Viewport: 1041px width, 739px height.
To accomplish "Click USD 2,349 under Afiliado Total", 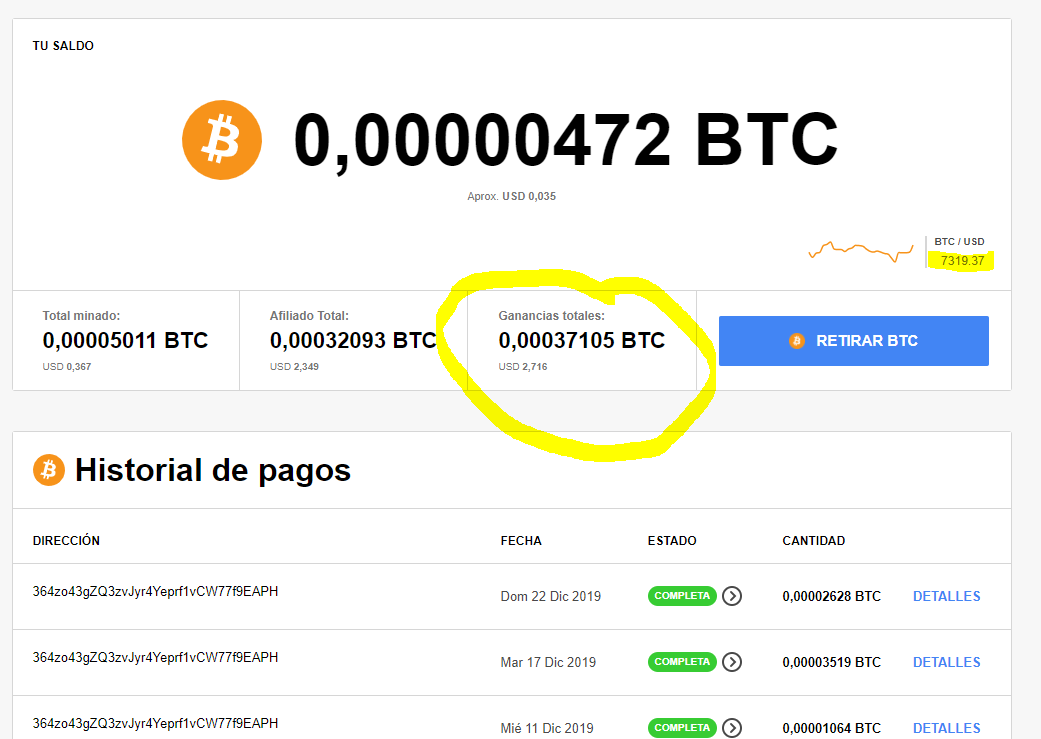I will [x=294, y=367].
